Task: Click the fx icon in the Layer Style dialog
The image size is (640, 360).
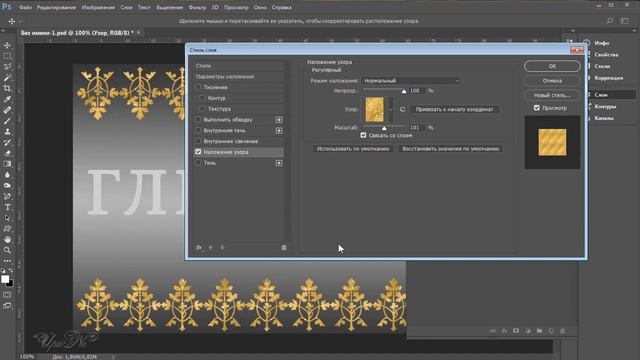Action: click(x=199, y=247)
